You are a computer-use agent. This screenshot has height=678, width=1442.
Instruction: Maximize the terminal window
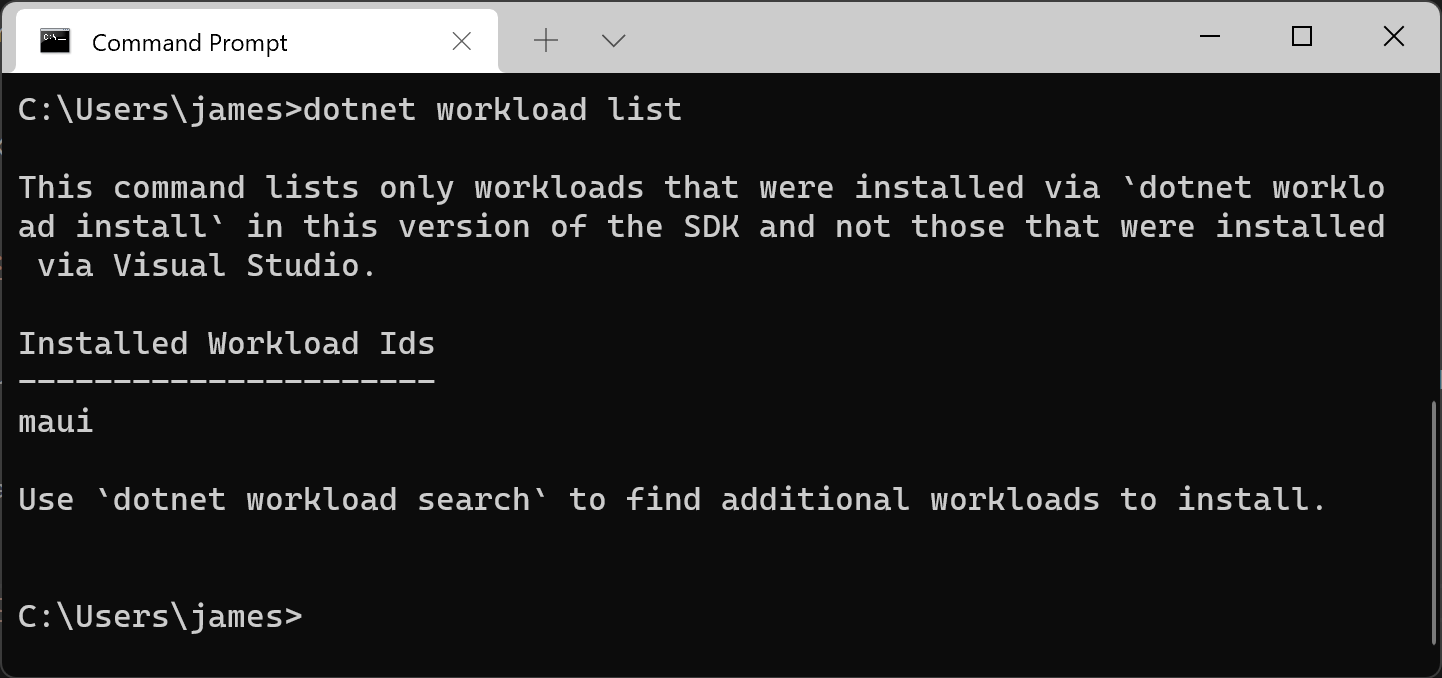1302,37
